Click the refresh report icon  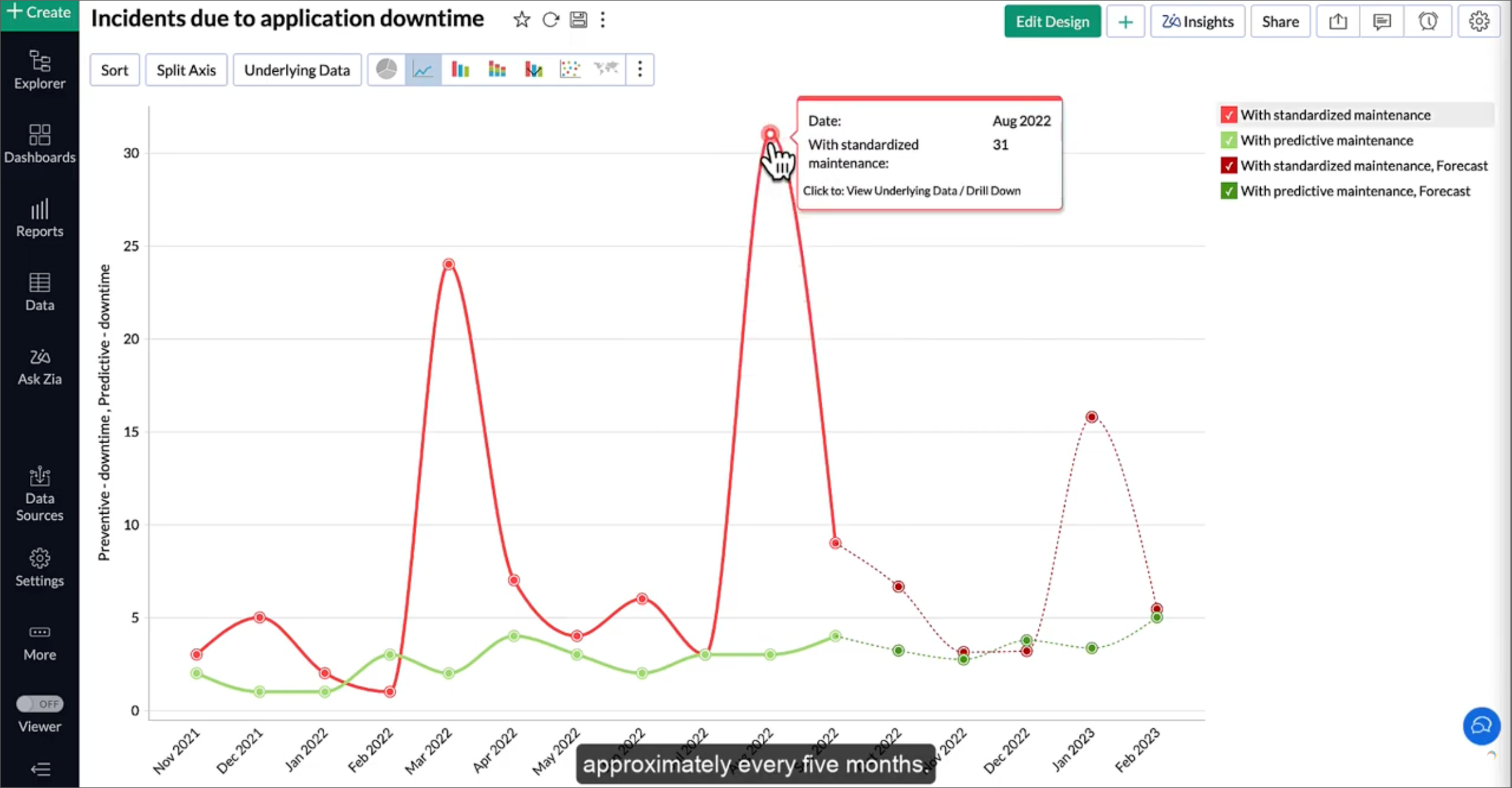(550, 20)
